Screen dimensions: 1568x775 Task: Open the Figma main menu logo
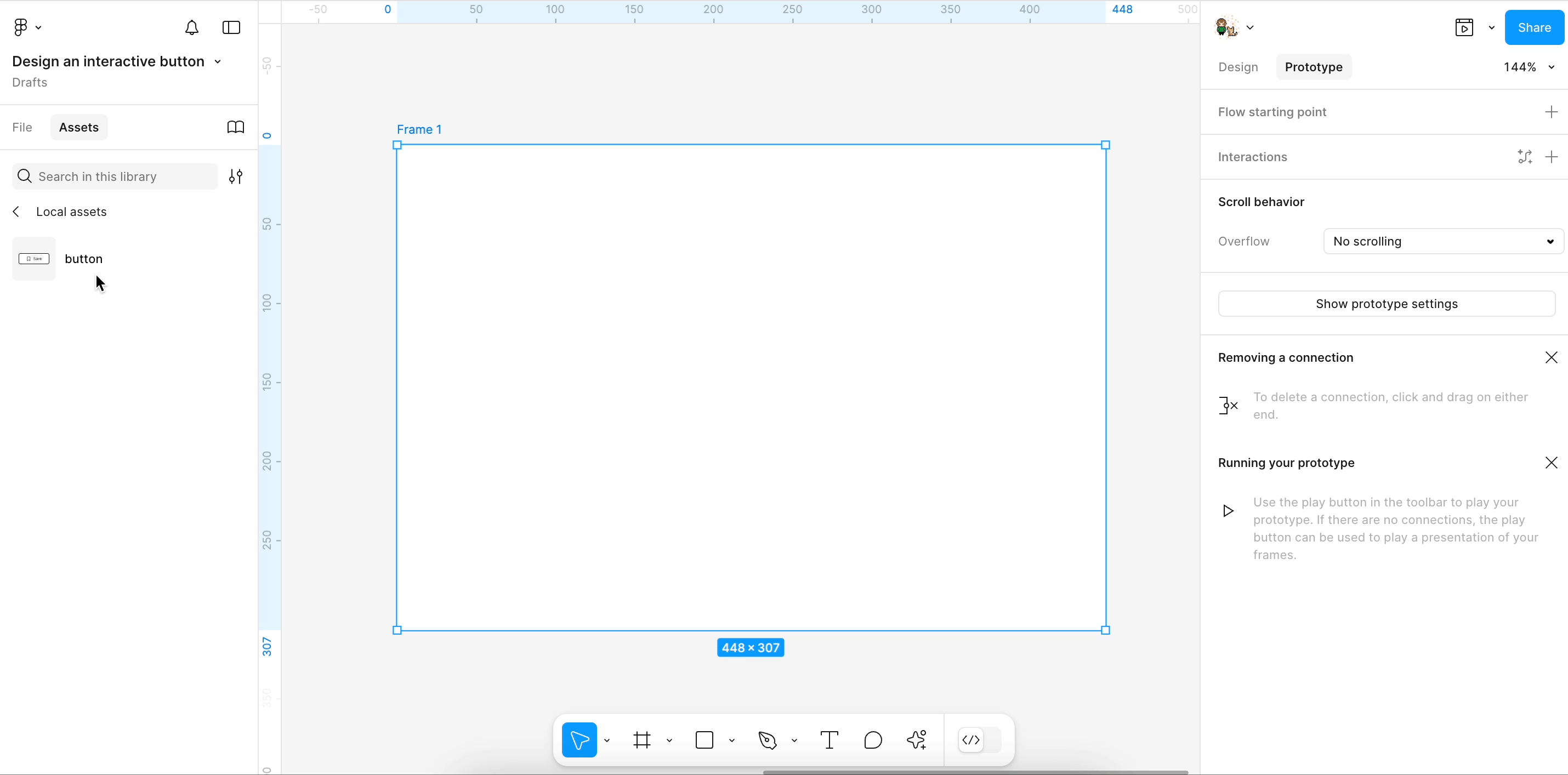coord(21,27)
